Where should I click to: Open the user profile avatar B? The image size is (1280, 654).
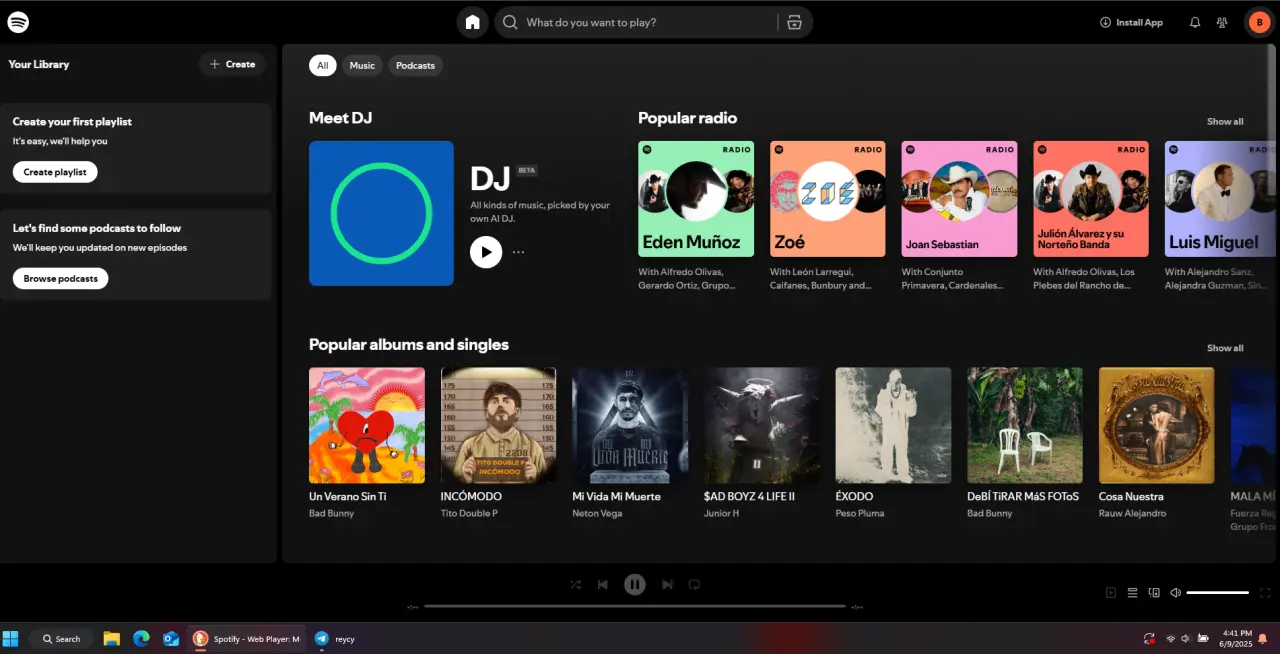[x=1258, y=22]
